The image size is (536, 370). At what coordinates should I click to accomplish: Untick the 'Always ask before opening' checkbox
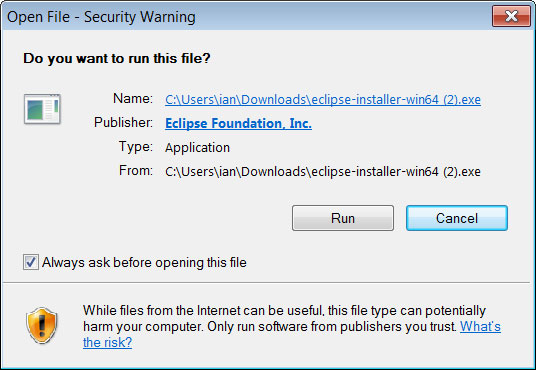tap(30, 262)
